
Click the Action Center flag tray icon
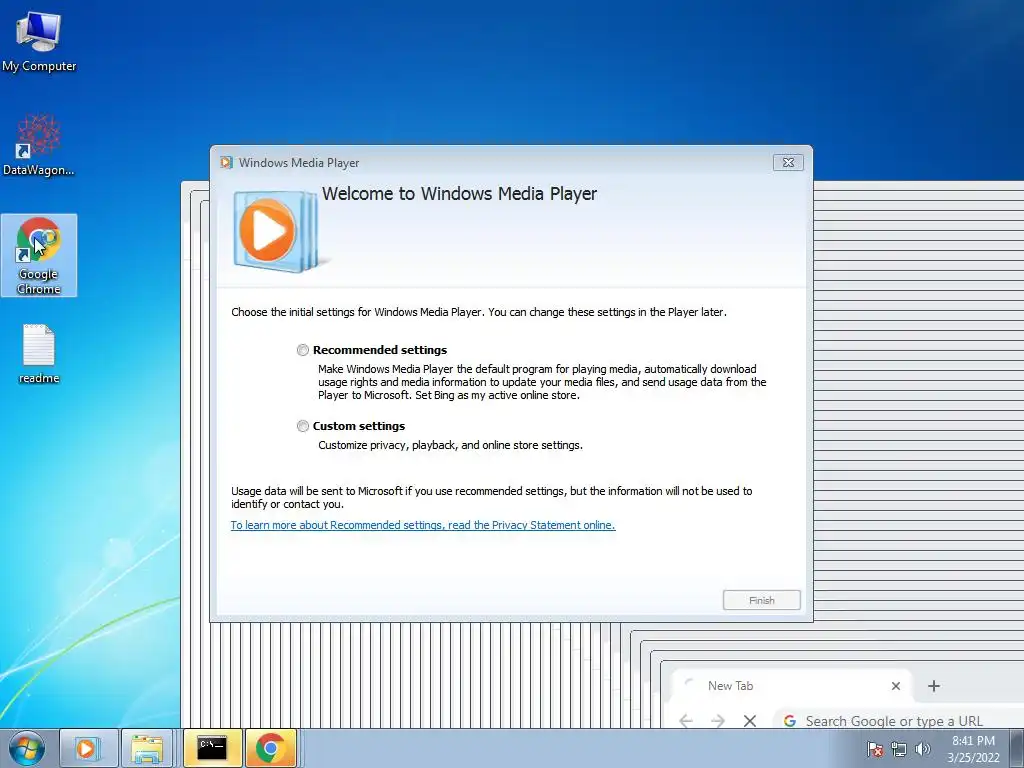coord(875,749)
